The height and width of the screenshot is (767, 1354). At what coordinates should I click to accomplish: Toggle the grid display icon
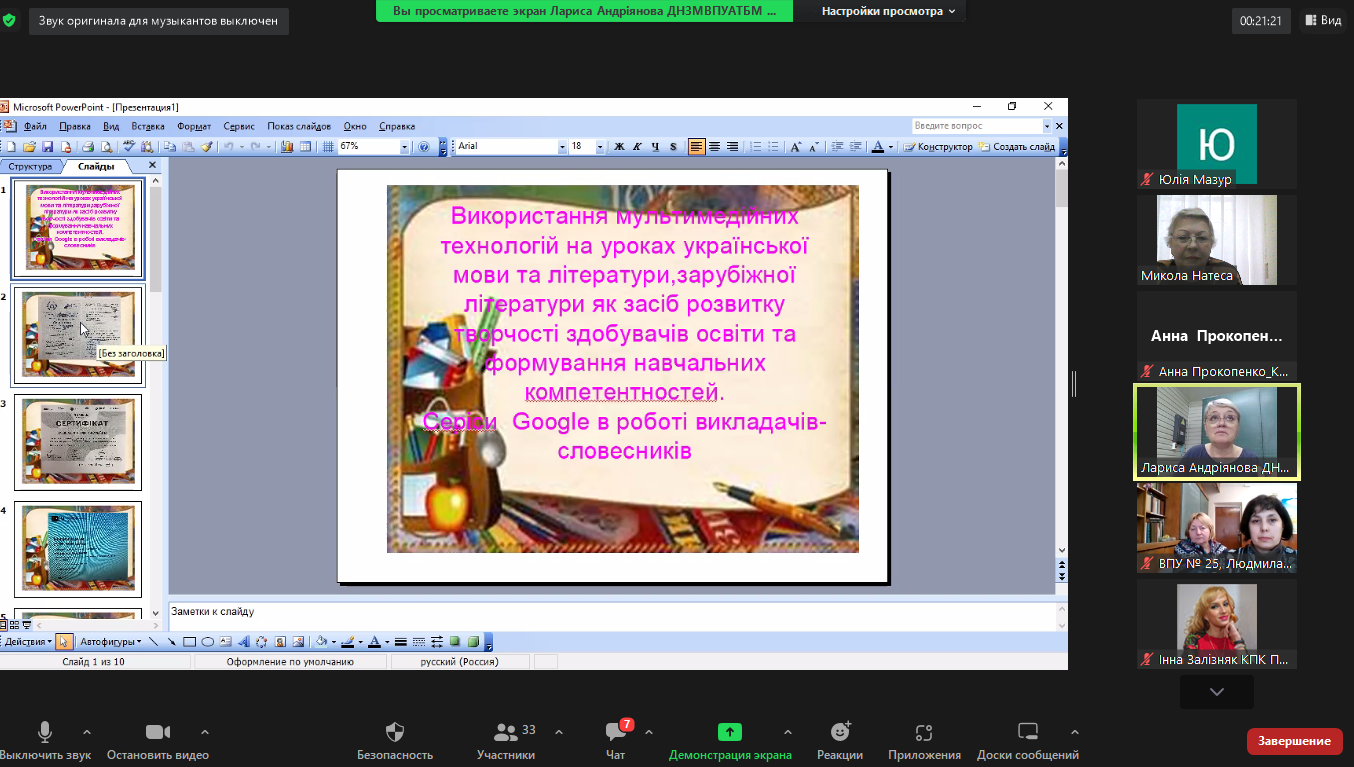[328, 146]
